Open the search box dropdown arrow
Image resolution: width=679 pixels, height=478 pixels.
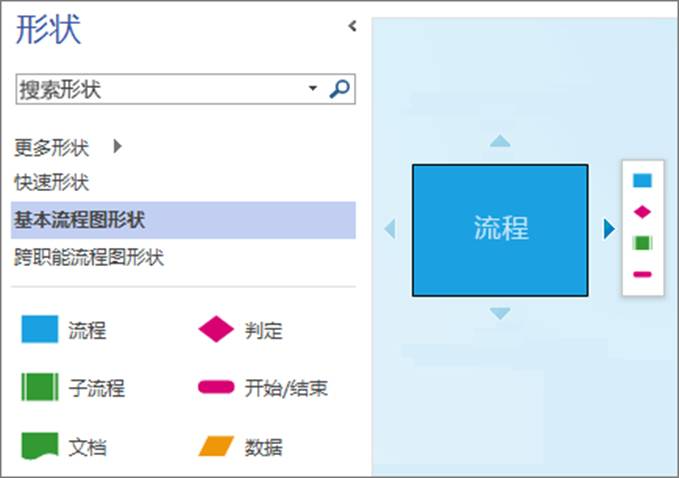[x=313, y=89]
